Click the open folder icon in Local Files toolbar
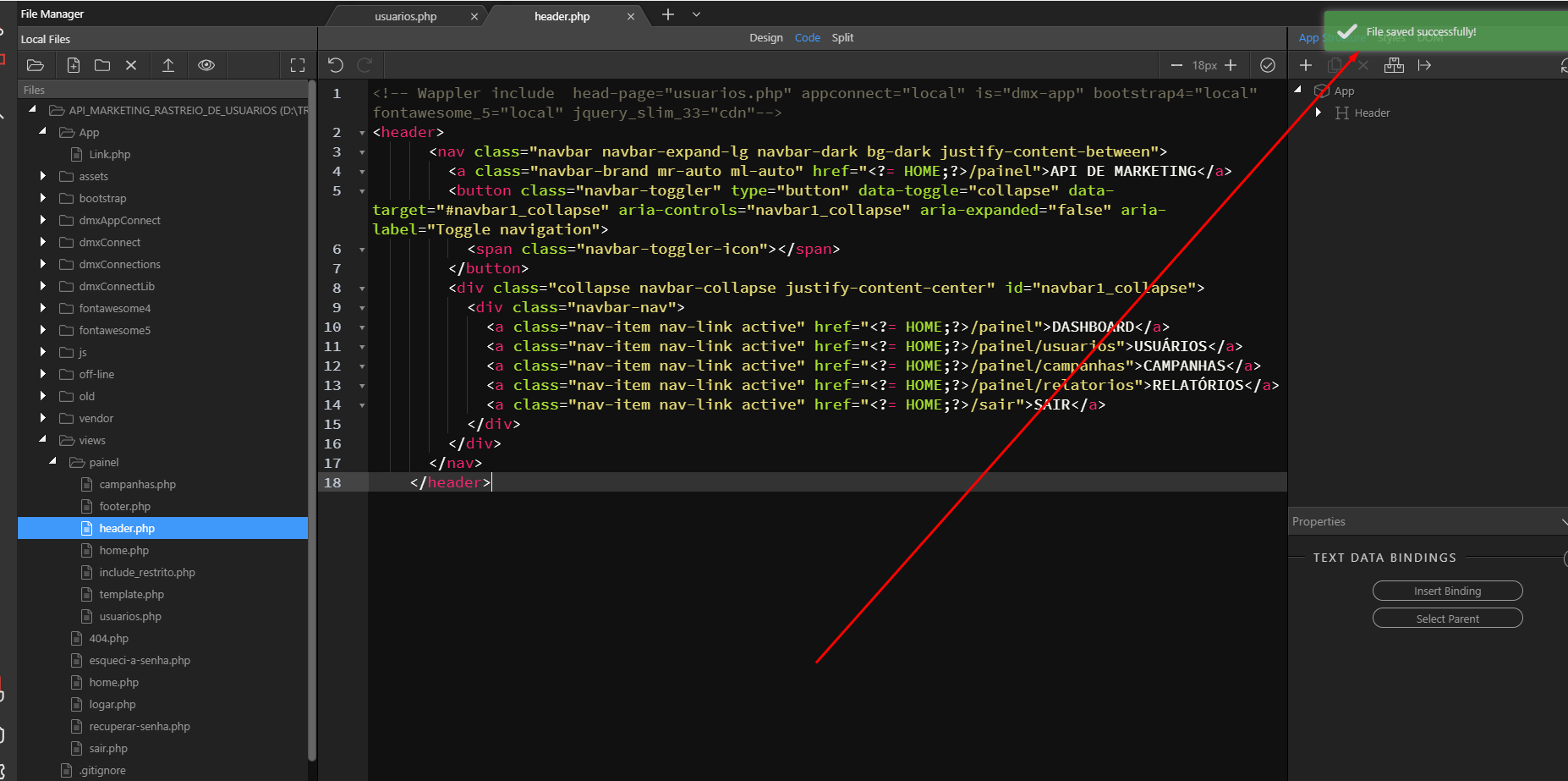 pyautogui.click(x=36, y=65)
